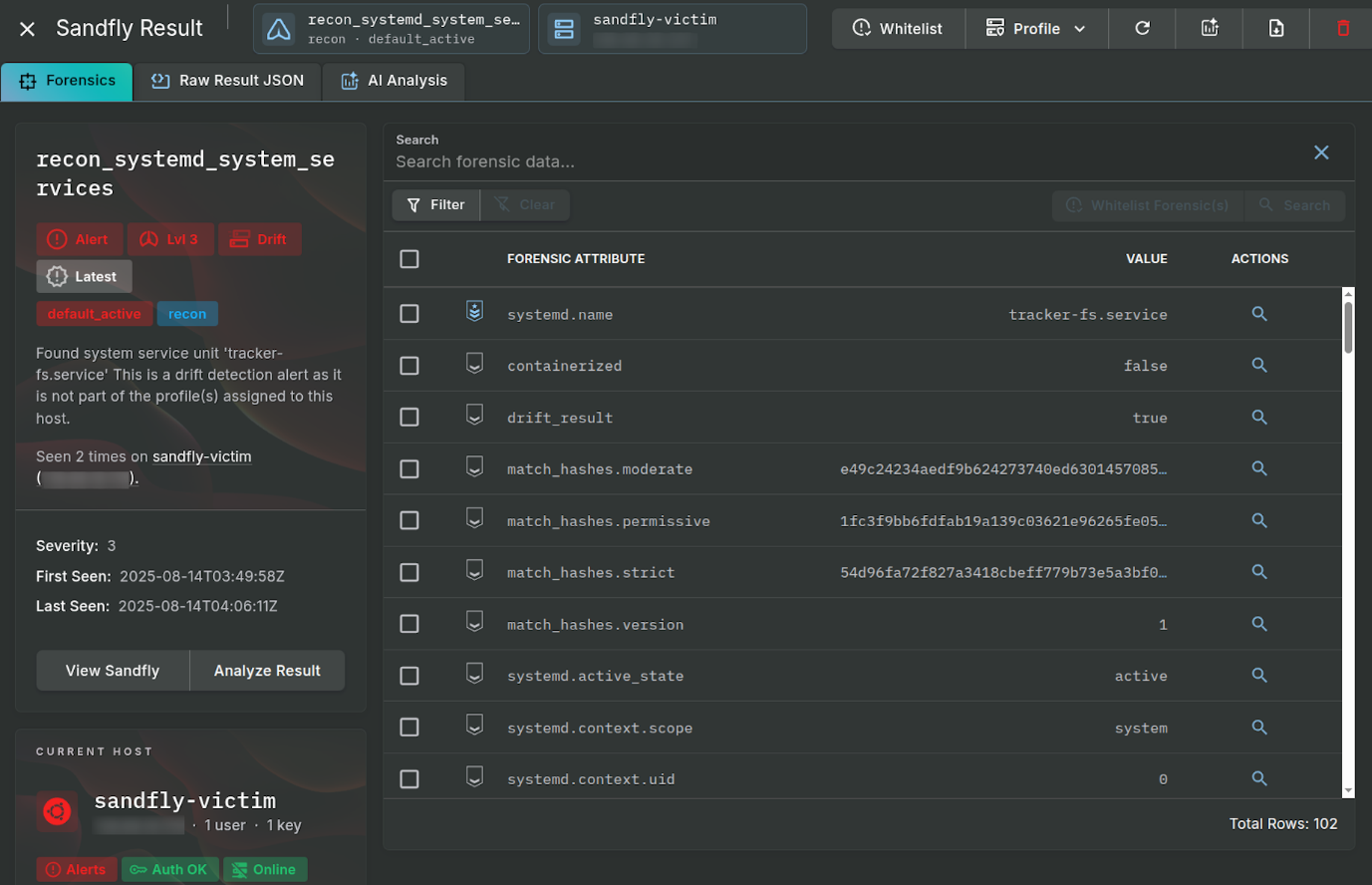This screenshot has width=1372, height=885.
Task: Check the drift_result row checkbox
Action: 410,418
